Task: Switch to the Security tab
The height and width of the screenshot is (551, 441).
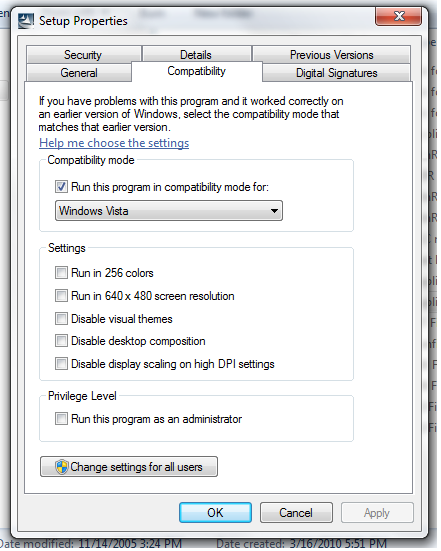Action: coord(84,54)
